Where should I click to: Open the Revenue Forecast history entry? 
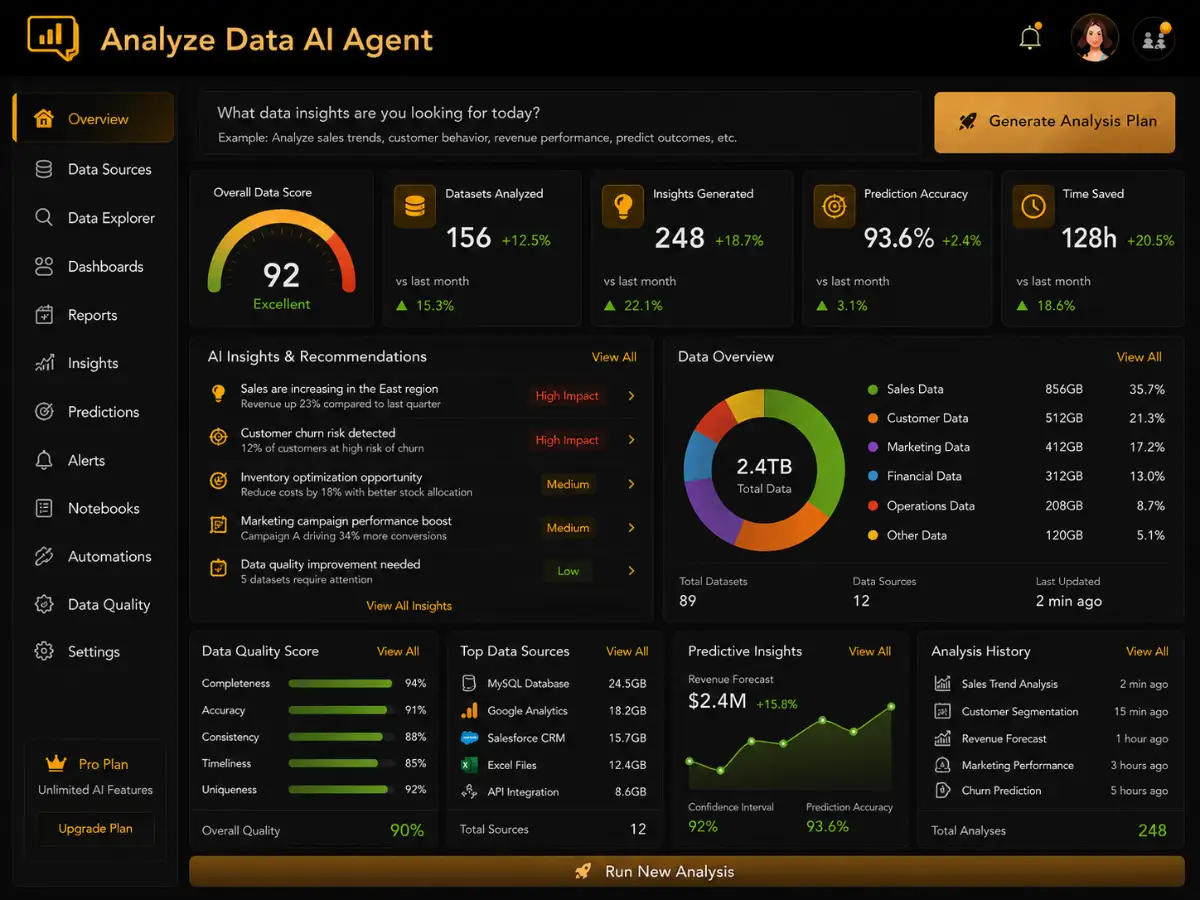pos(1050,739)
